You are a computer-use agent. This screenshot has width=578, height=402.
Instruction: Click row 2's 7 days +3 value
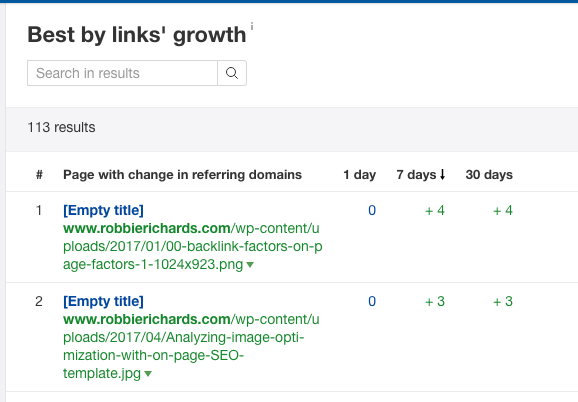(435, 301)
